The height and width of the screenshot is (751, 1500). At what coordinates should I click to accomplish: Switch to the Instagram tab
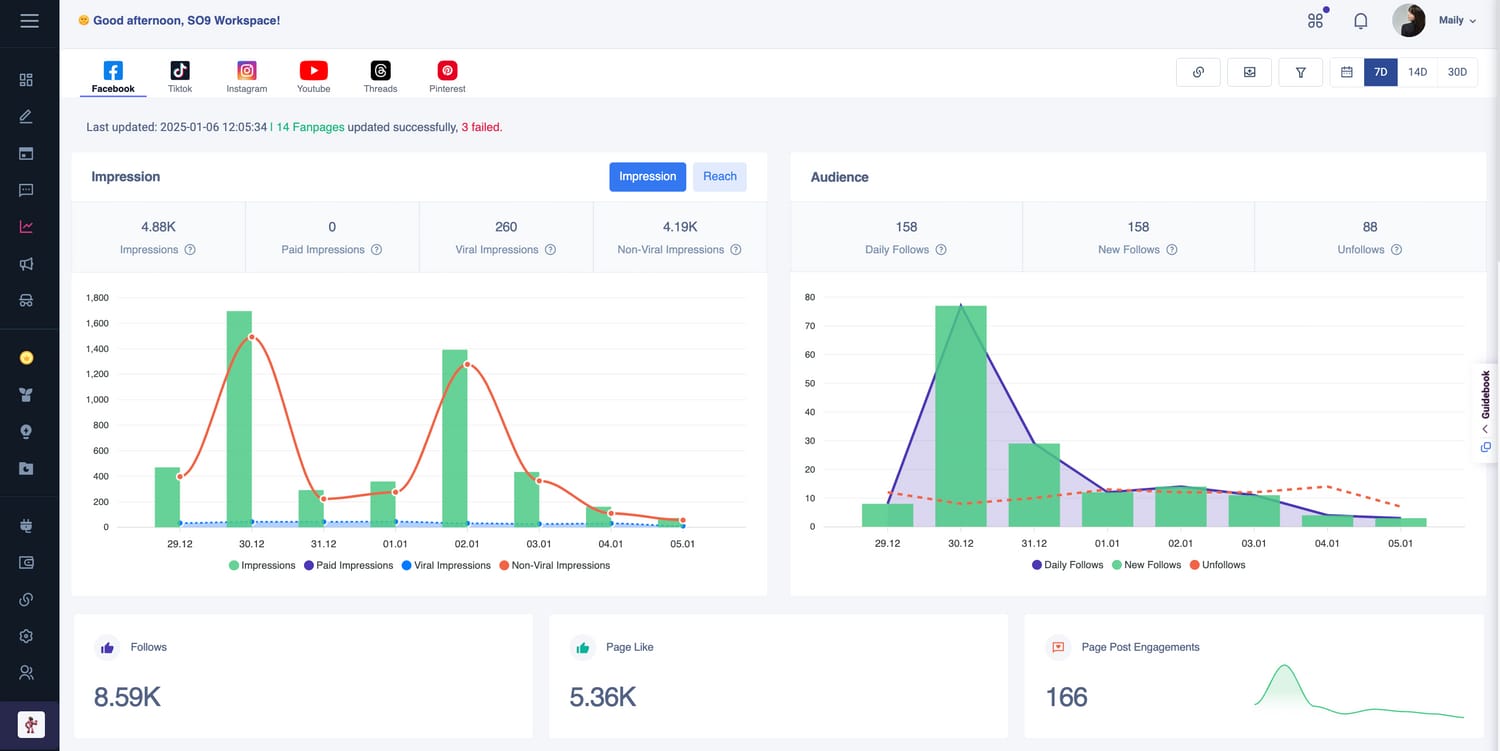click(247, 76)
